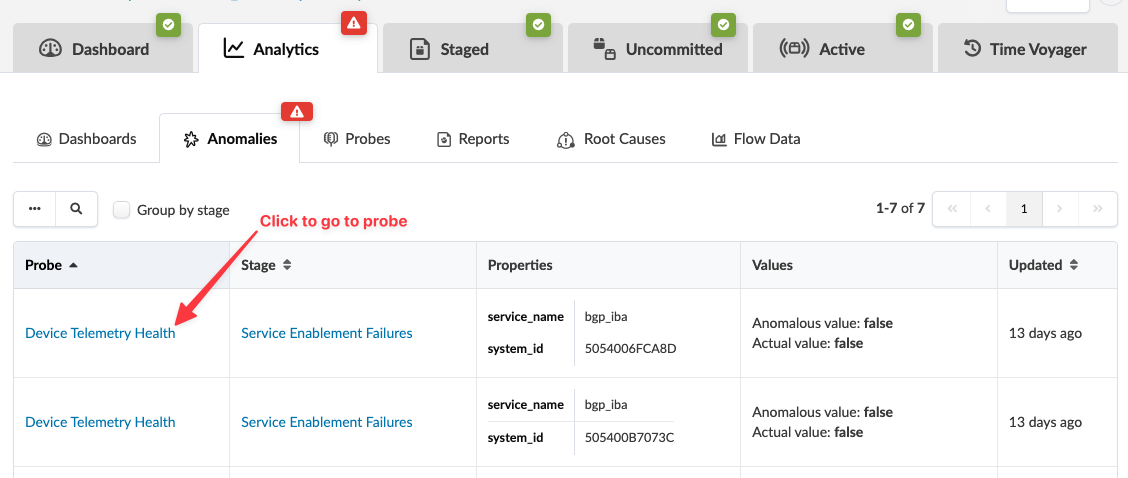Sort by the Stage column header
This screenshot has height=478, width=1128.
click(265, 265)
